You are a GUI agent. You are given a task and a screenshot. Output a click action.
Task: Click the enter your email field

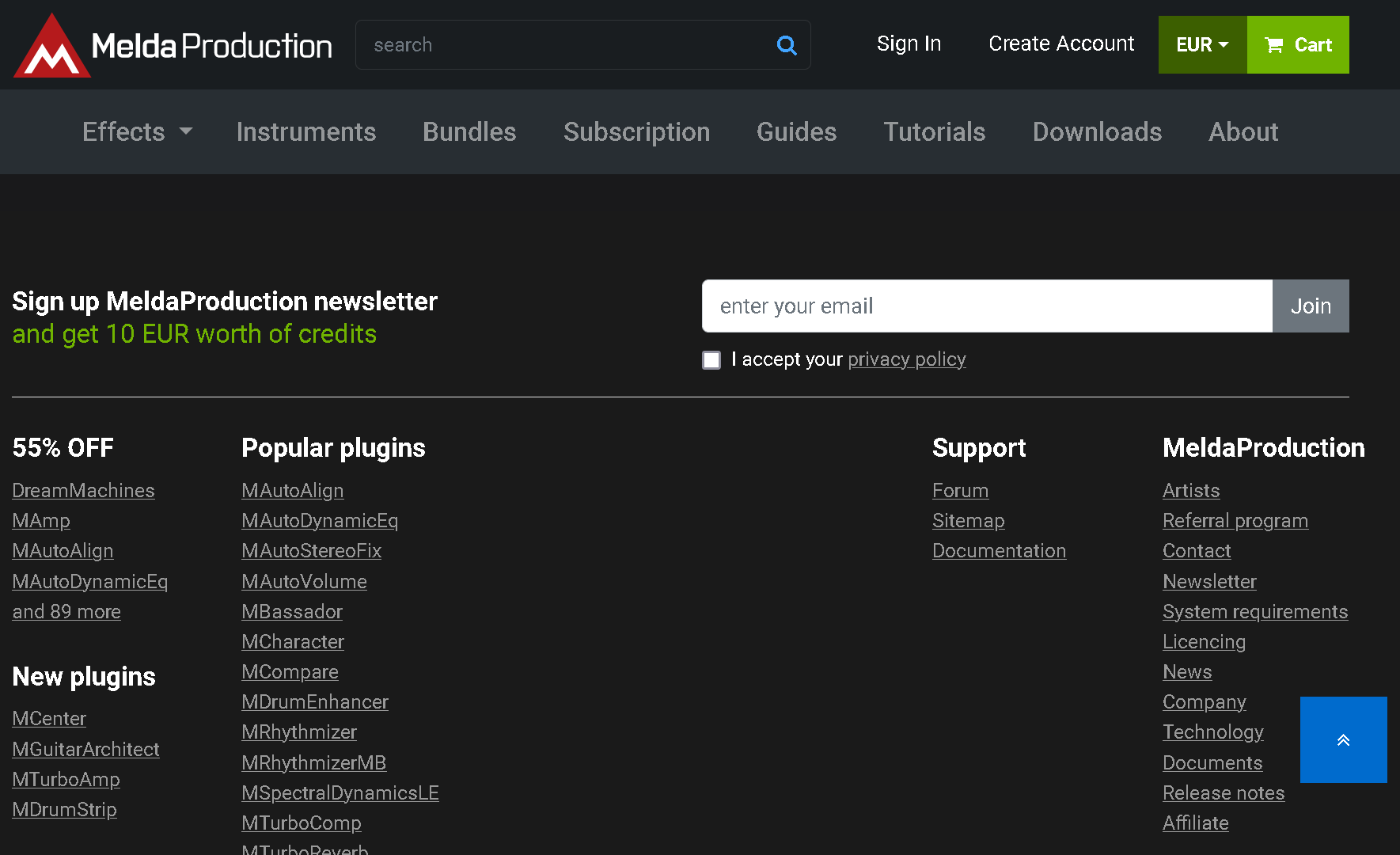pyautogui.click(x=987, y=306)
